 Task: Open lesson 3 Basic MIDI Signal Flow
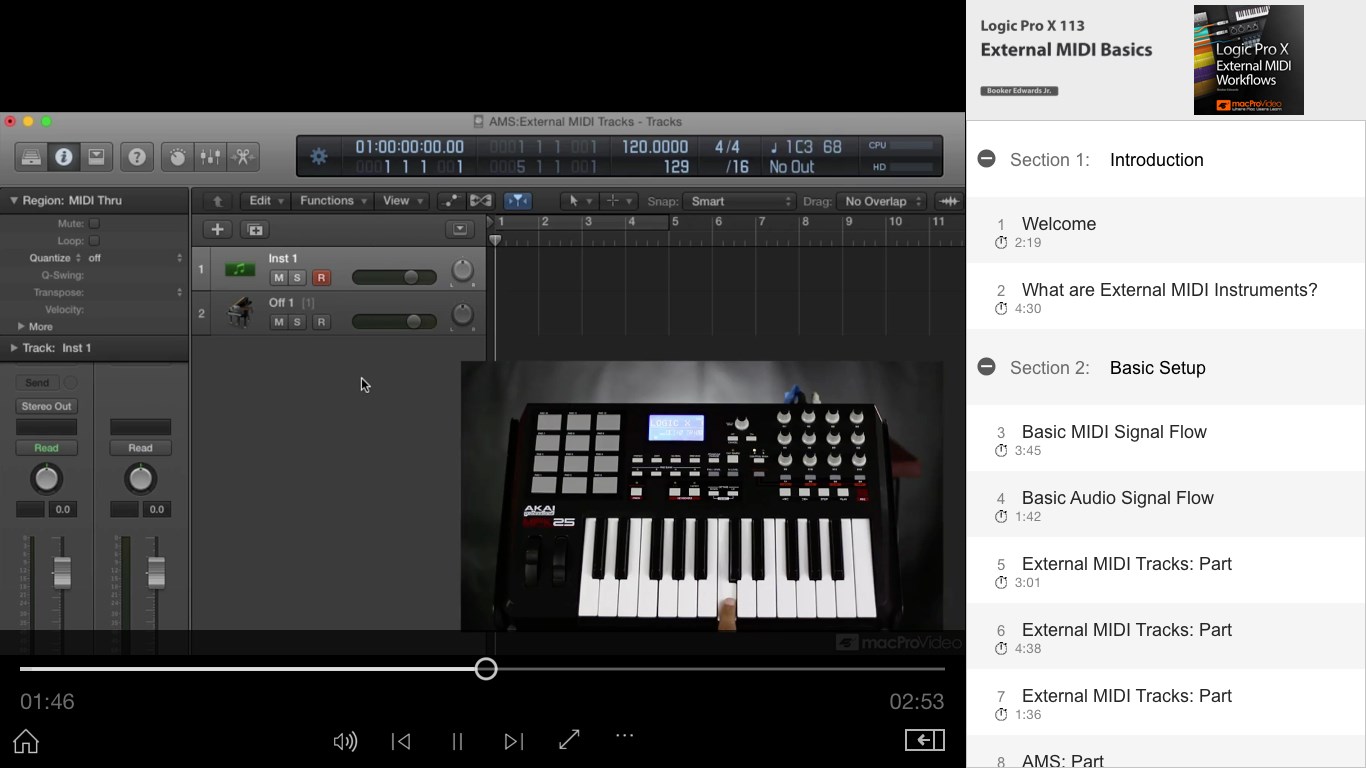pyautogui.click(x=1166, y=438)
